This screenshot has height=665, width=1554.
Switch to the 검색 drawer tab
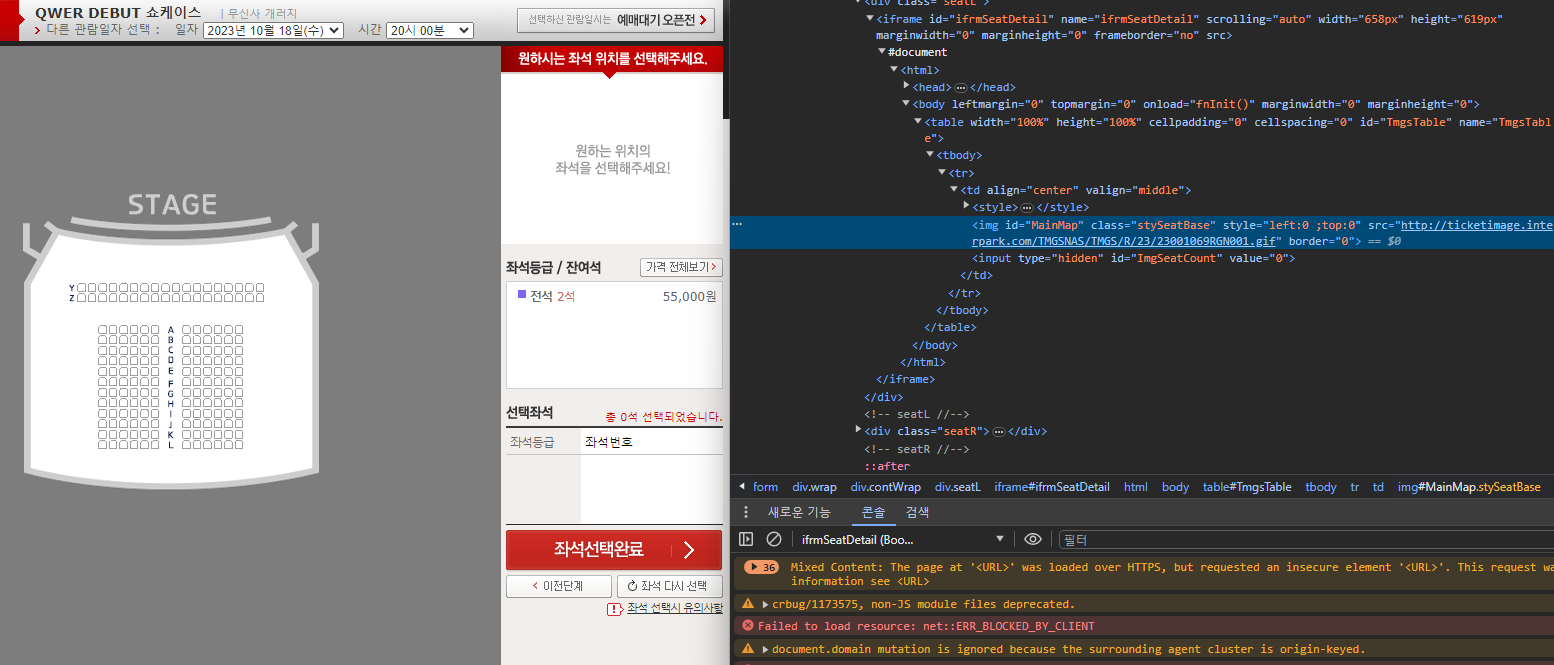[917, 512]
